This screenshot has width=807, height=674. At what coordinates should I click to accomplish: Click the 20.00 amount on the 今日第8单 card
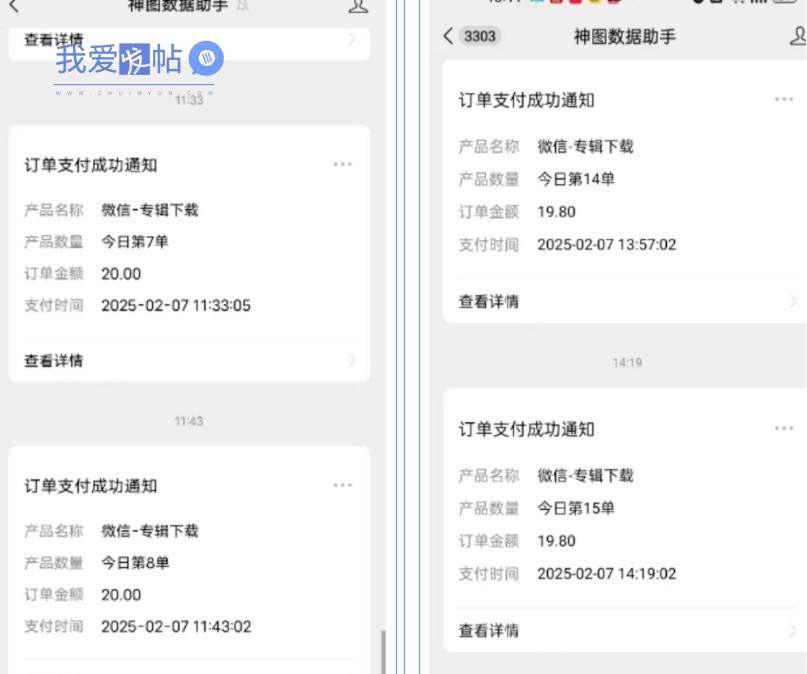point(121,595)
